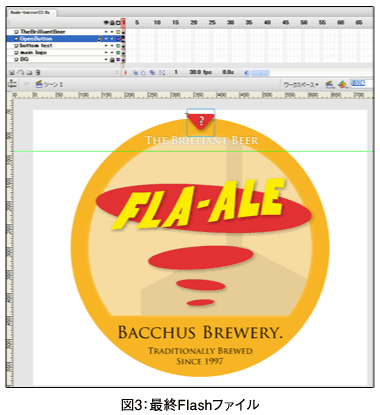Image resolution: width=380 pixels, height=415 pixels.
Task: Open the edit scene dropdown icon
Action: (x=330, y=84)
